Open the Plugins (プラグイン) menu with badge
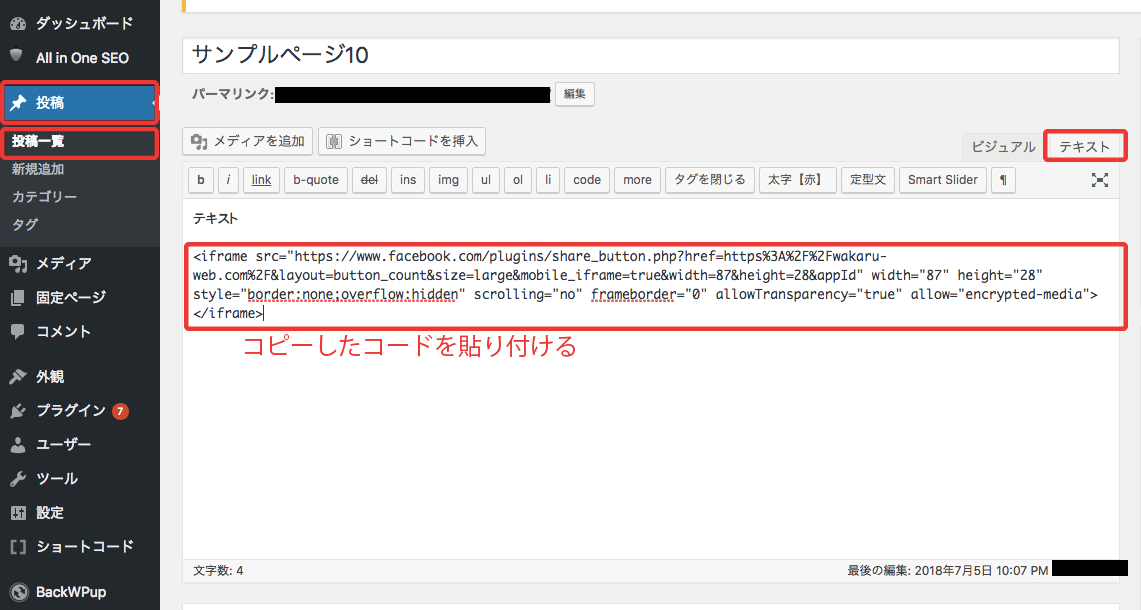Image resolution: width=1141 pixels, height=610 pixels. click(x=70, y=410)
